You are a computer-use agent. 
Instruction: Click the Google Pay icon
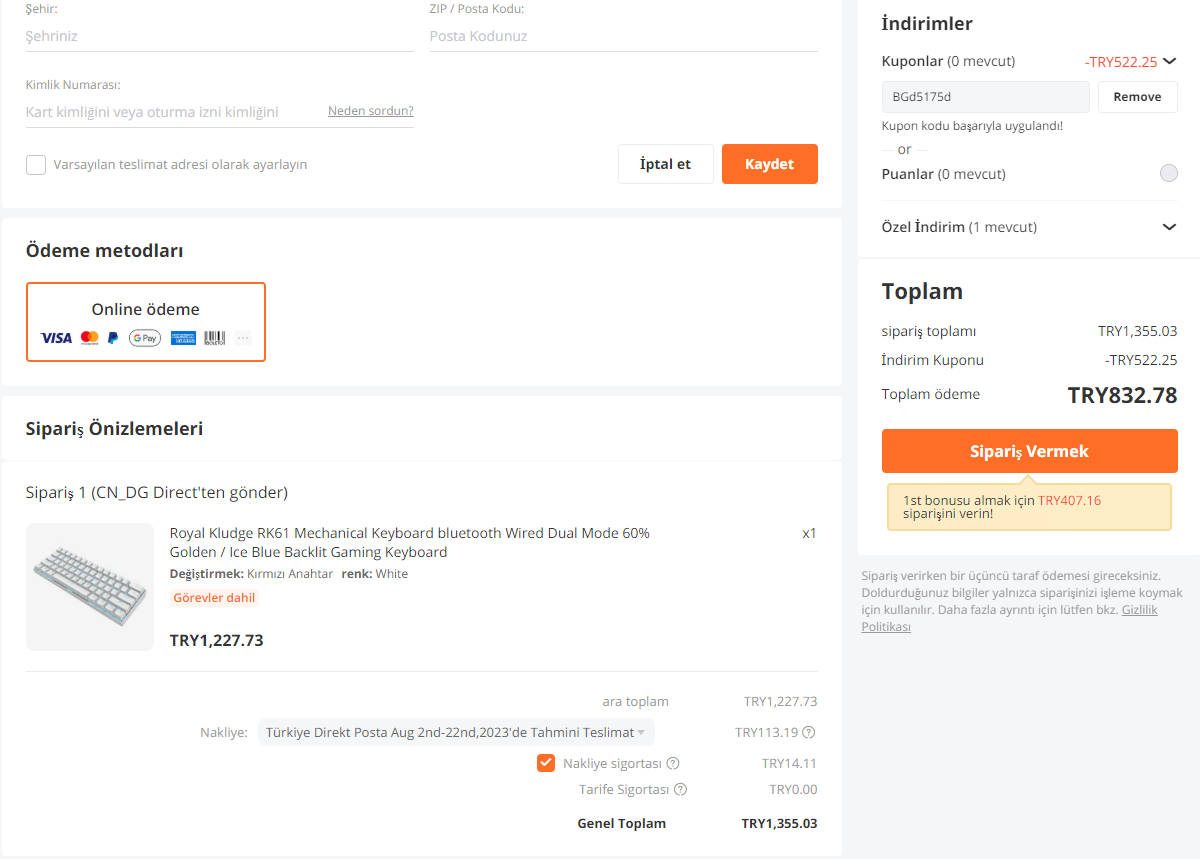(145, 338)
